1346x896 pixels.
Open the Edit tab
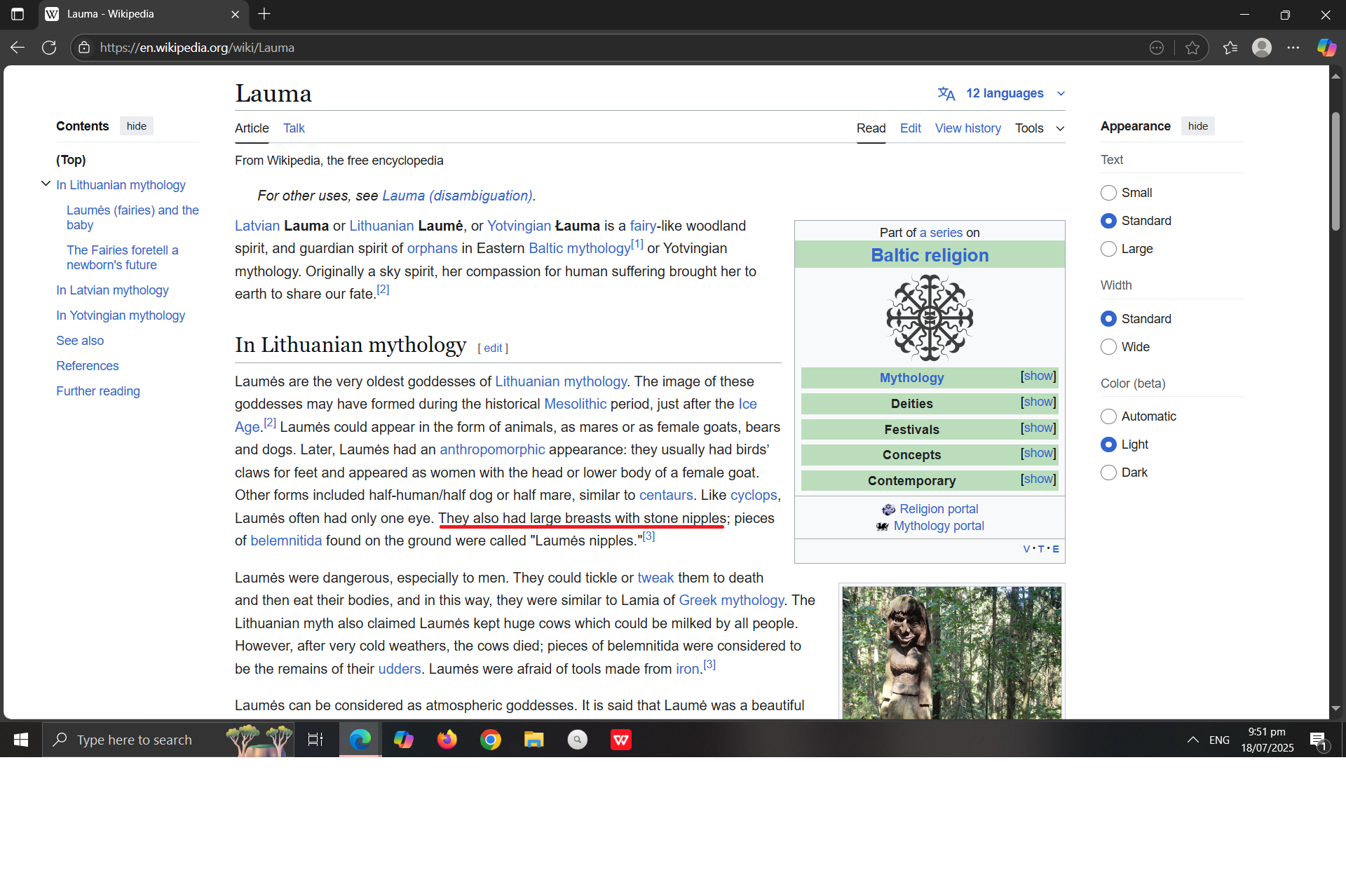911,128
